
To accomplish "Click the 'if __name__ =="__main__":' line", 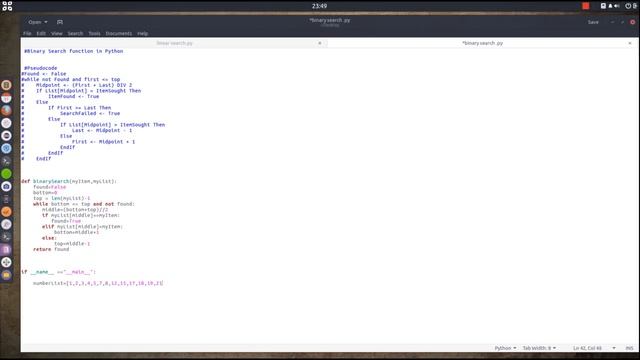I will coord(58,272).
